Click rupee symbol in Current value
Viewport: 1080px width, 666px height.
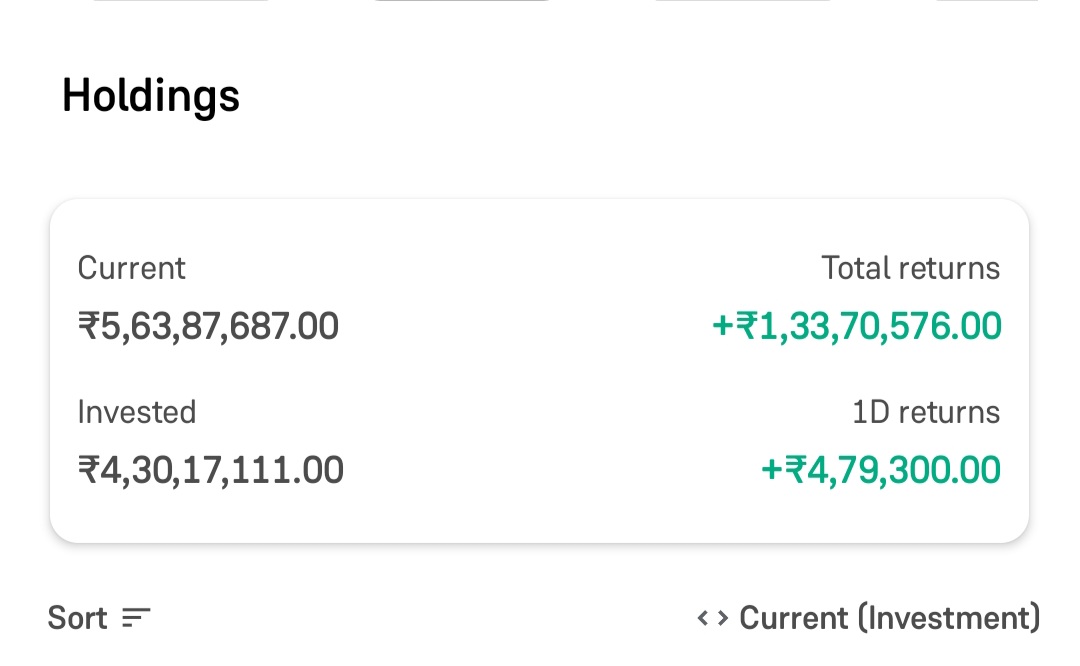click(88, 326)
